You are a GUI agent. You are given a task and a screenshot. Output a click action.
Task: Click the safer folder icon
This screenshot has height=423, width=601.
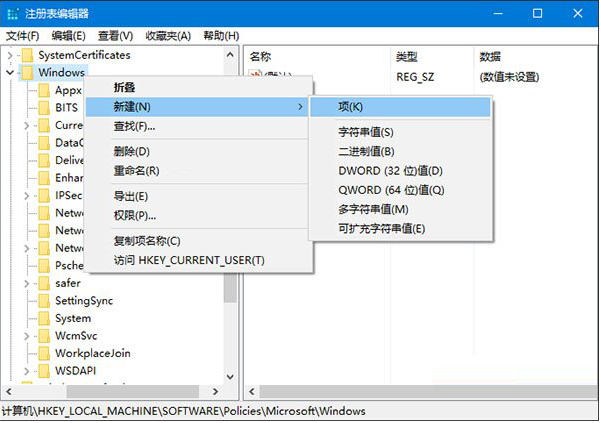click(x=44, y=283)
